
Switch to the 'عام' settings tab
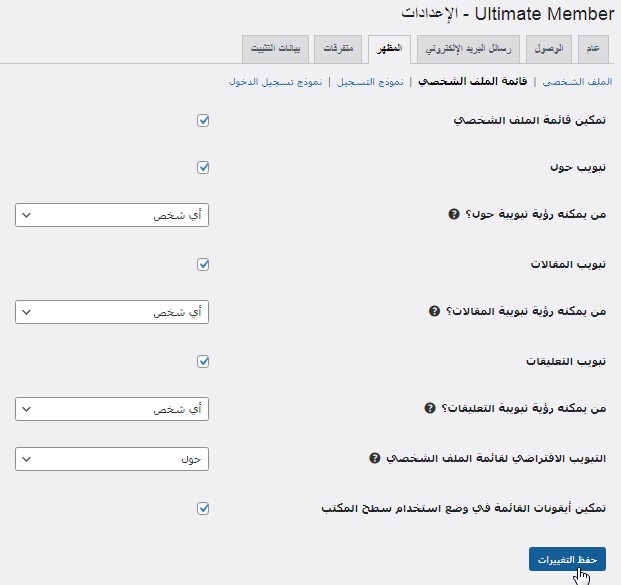click(593, 48)
